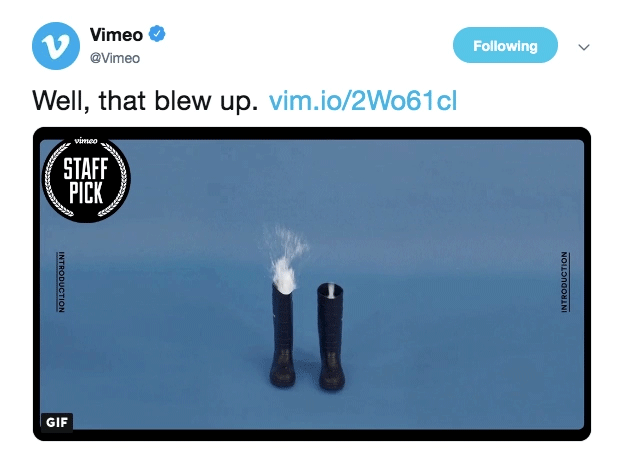
Task: Open the vim.io/2Wo61cl link
Action: [363, 101]
